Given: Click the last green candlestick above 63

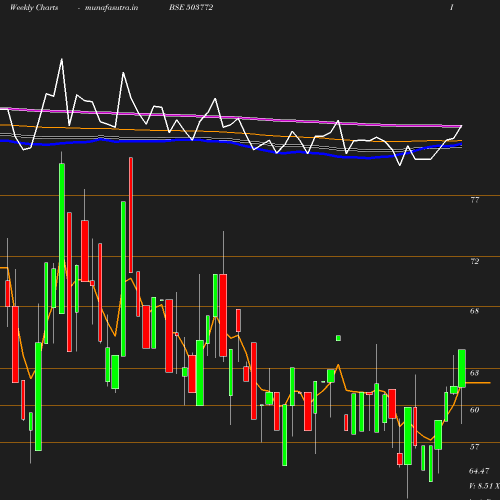Looking at the screenshot, I should pyautogui.click(x=462, y=368).
